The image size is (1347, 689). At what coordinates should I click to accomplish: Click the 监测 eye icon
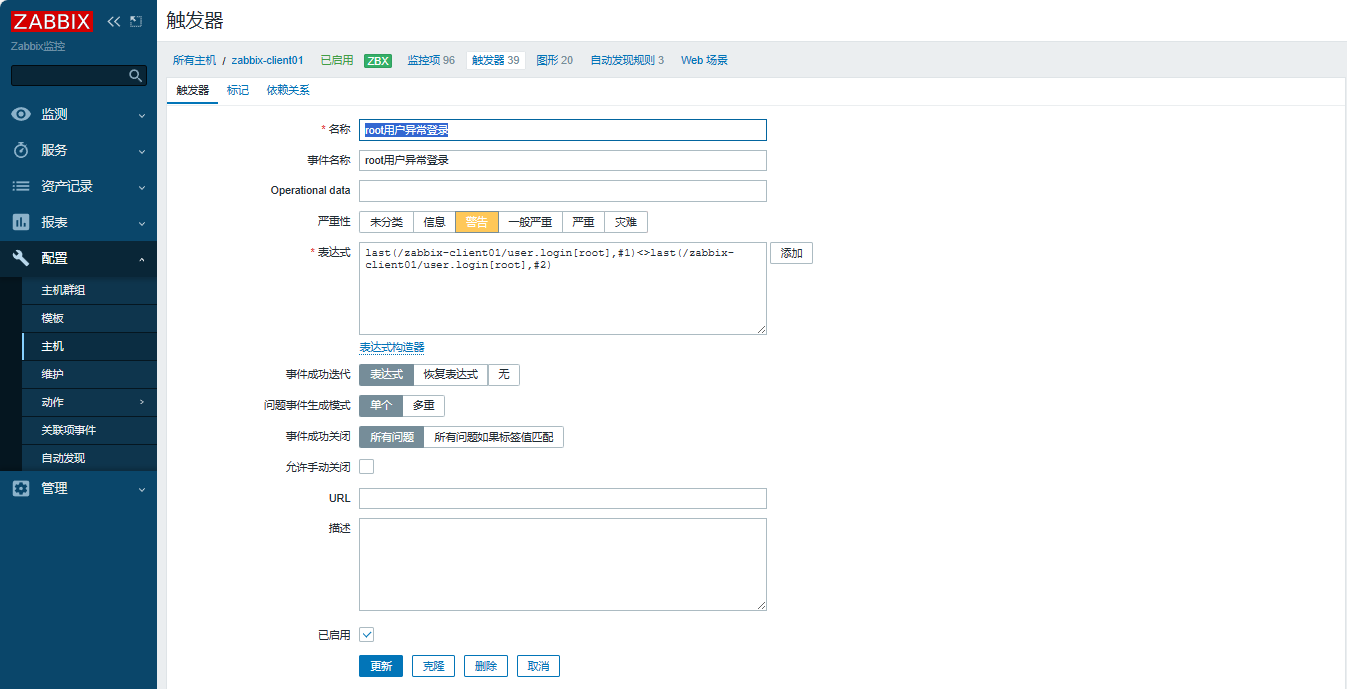(20, 114)
